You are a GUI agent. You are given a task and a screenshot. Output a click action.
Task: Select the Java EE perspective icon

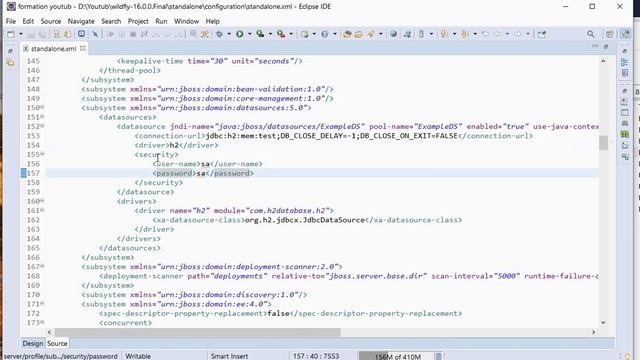(x=625, y=34)
